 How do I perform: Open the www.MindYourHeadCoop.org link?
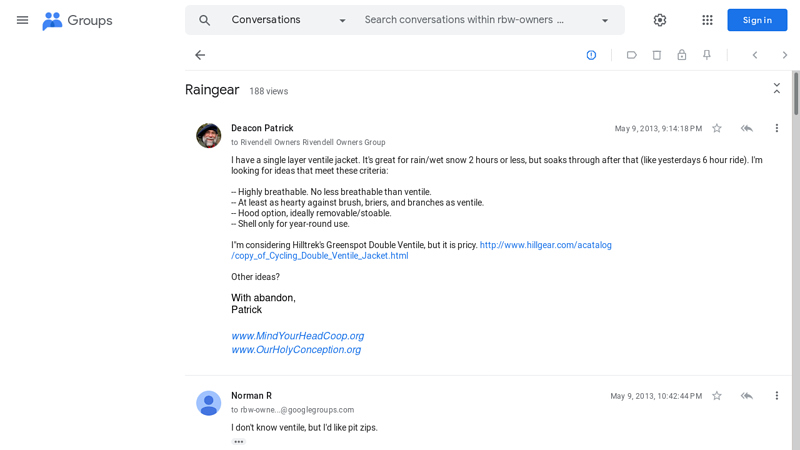click(297, 336)
